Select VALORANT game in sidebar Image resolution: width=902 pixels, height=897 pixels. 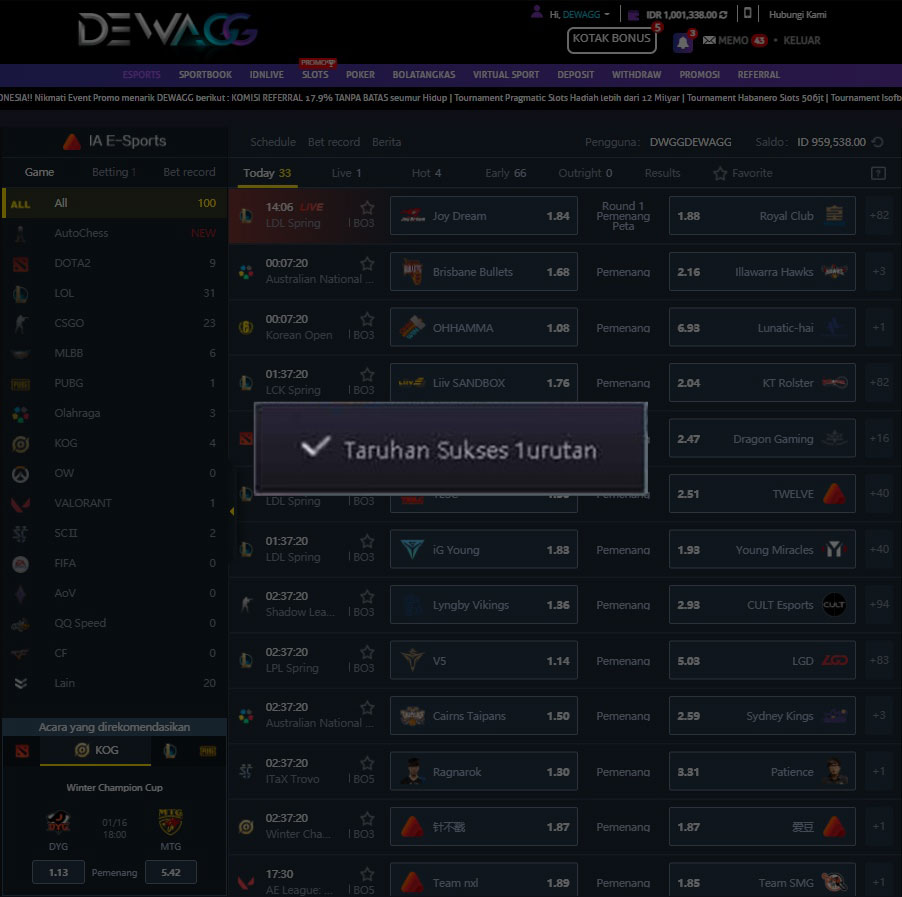pos(114,503)
